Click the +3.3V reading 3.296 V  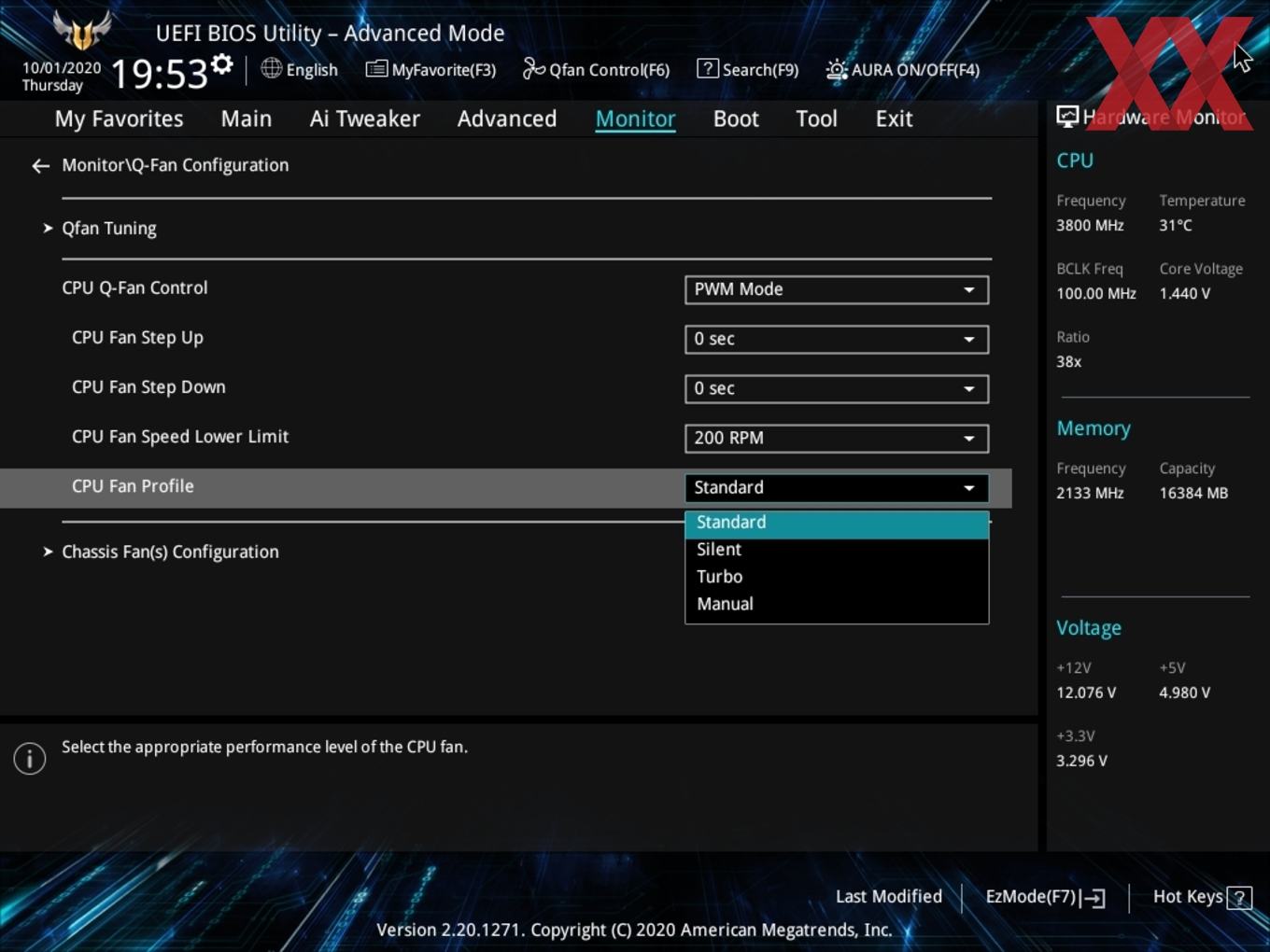pyautogui.click(x=1081, y=761)
